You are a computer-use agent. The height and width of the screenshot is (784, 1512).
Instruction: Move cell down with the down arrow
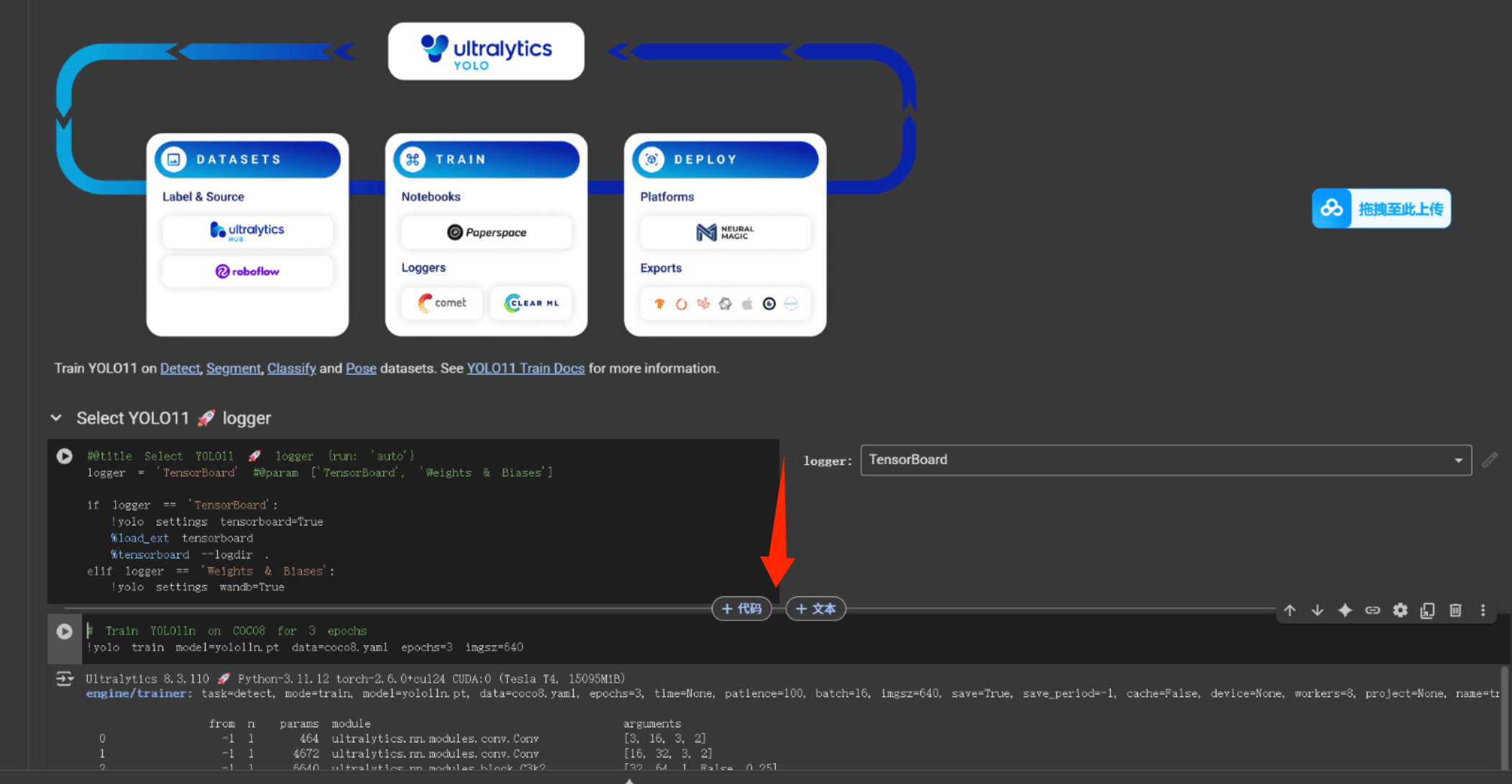coord(1317,610)
